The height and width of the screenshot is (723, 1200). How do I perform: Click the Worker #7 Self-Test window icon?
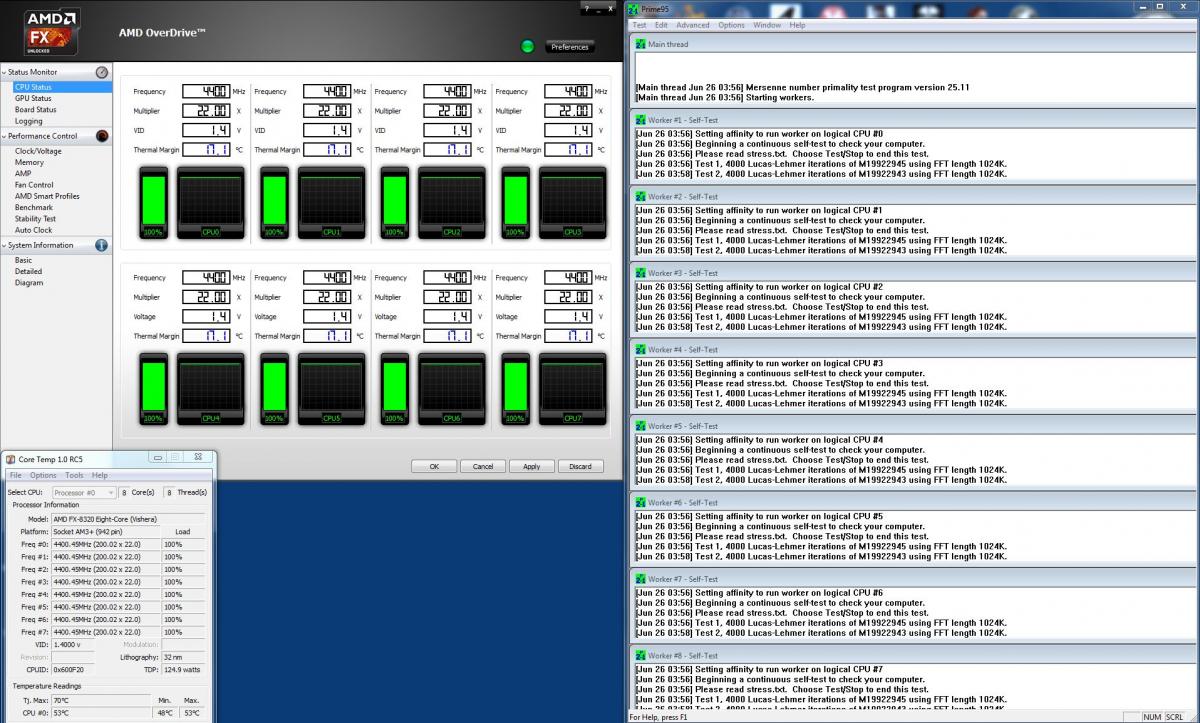641,579
